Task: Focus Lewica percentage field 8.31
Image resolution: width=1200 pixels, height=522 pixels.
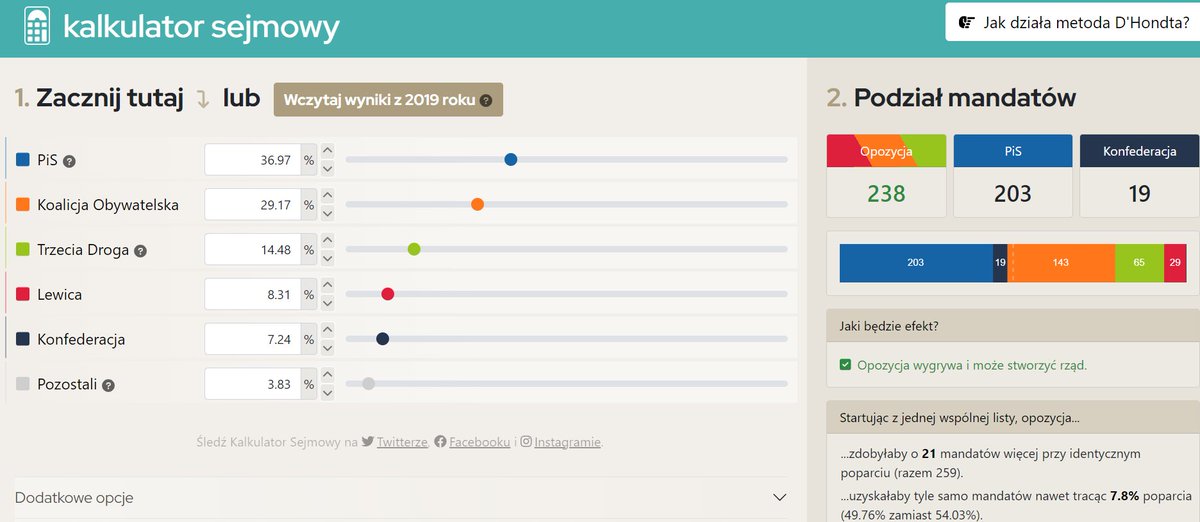Action: (252, 295)
